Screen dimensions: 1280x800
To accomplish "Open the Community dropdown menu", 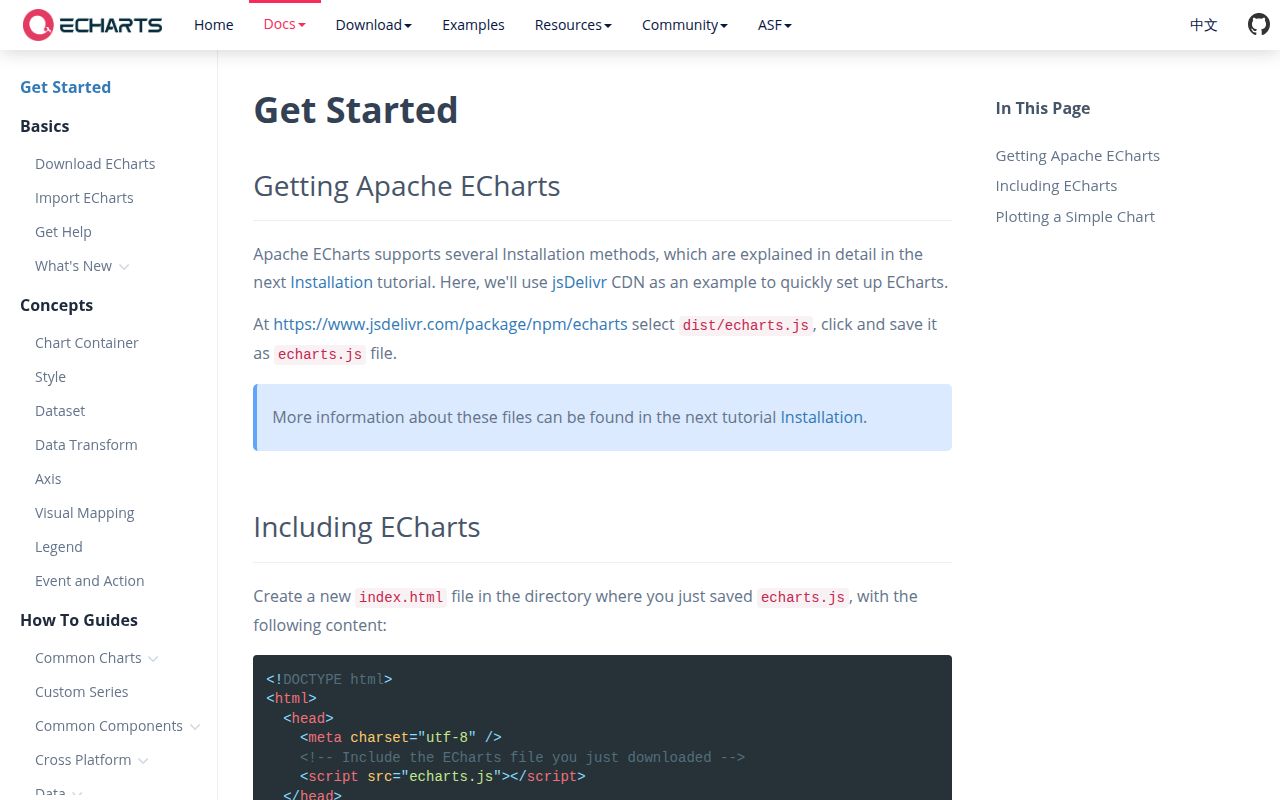I will [685, 25].
